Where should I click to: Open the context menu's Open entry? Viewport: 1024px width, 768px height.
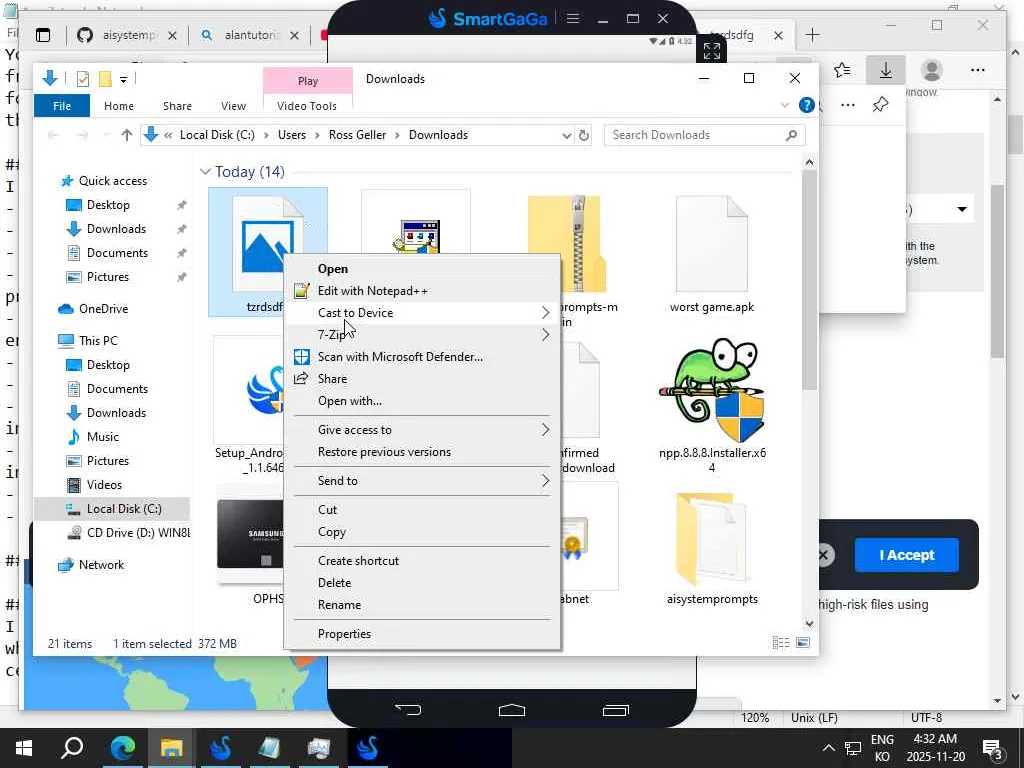(332, 268)
